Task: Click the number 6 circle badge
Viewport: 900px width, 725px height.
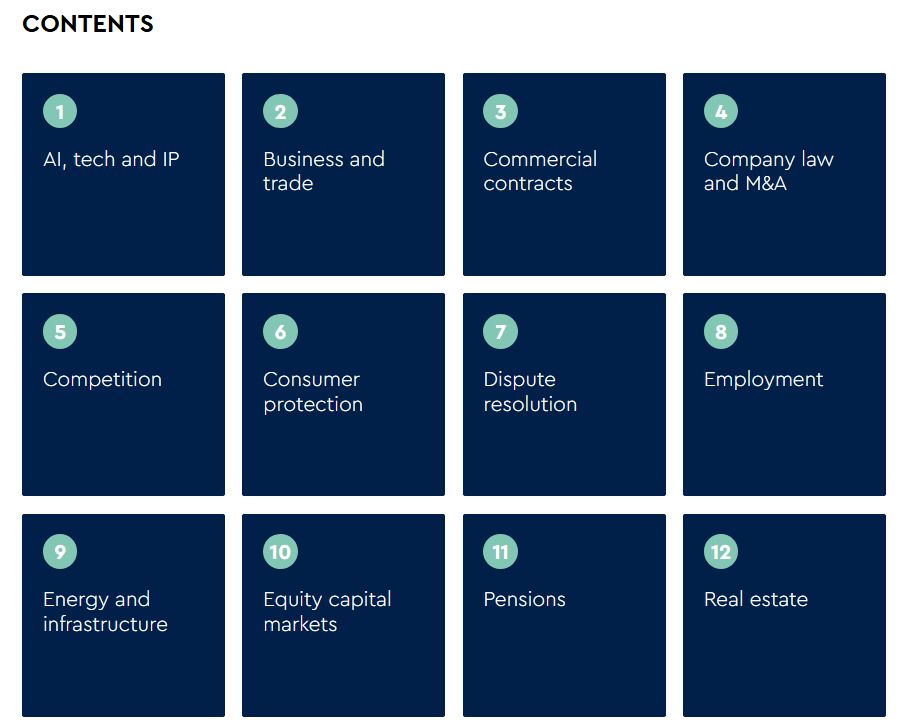Action: coord(280,332)
